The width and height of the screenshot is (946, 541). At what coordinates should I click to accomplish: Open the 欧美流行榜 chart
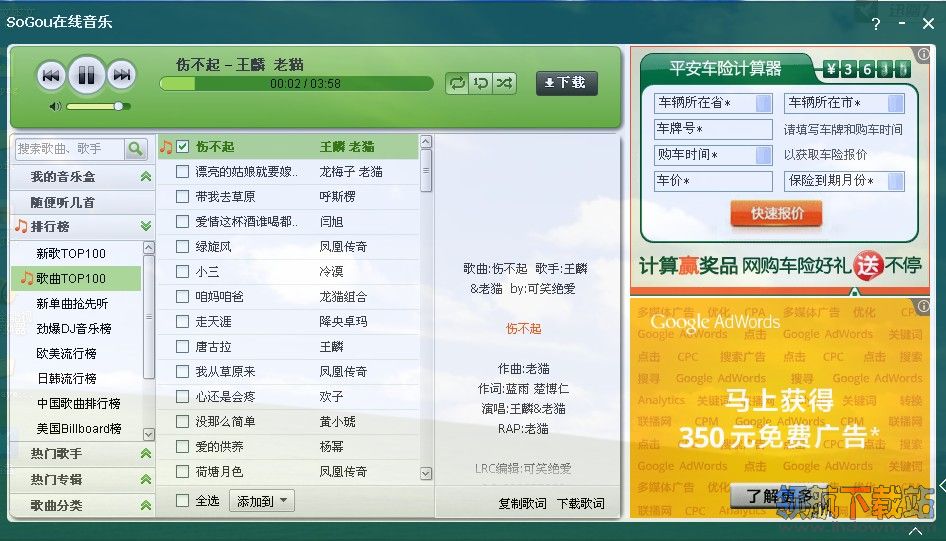click(66, 353)
